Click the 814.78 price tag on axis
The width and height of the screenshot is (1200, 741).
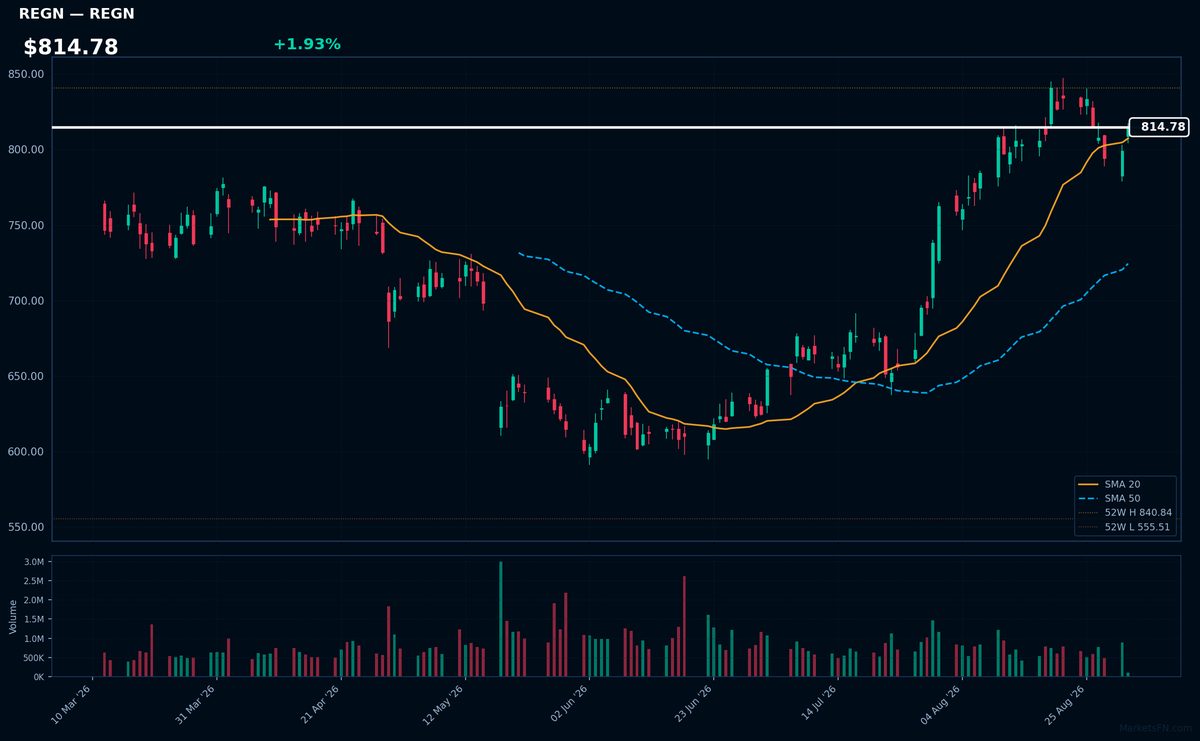[1159, 127]
